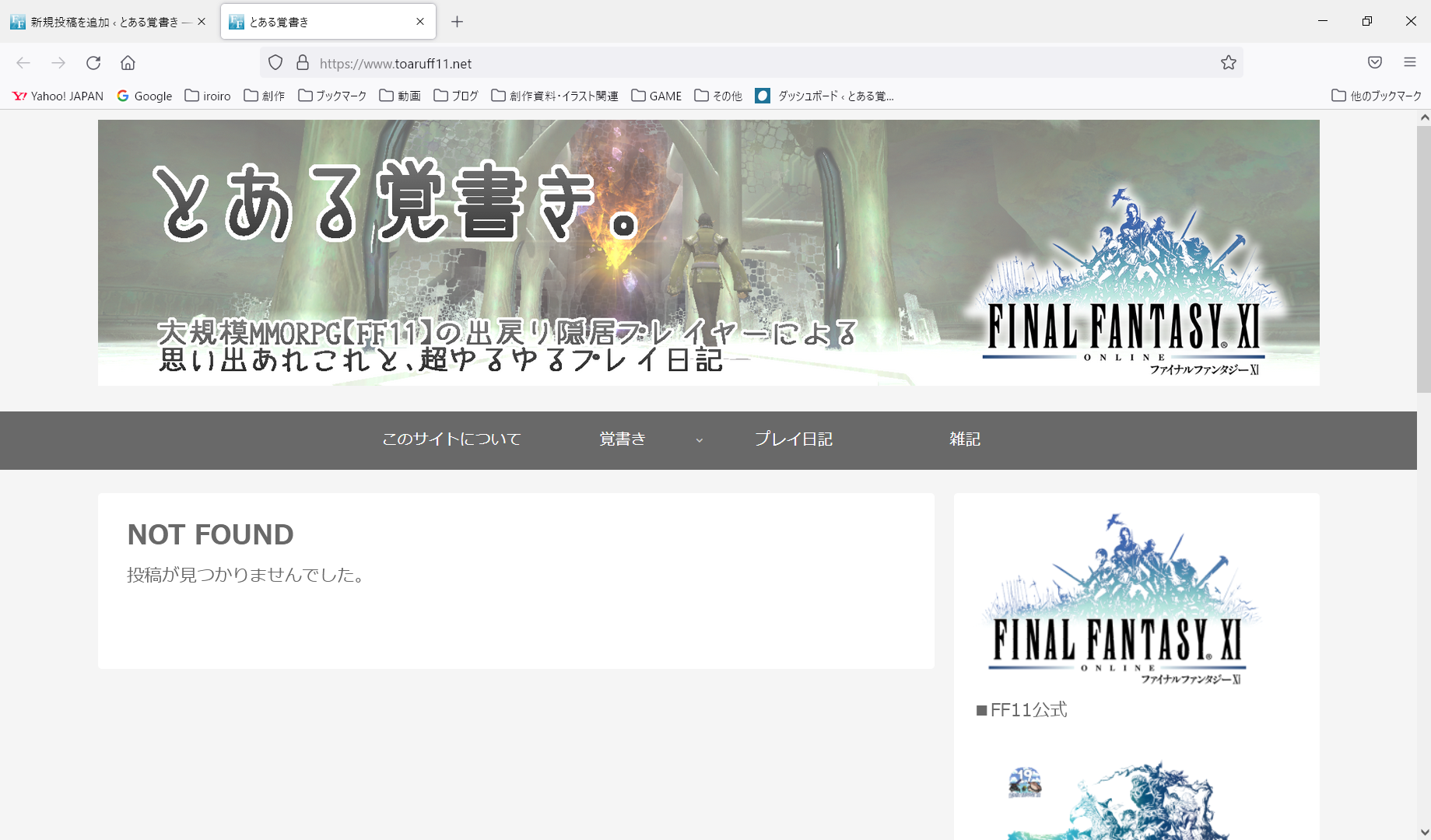This screenshot has width=1431, height=840.
Task: Open the プレイ日記 menu item
Action: 794,439
